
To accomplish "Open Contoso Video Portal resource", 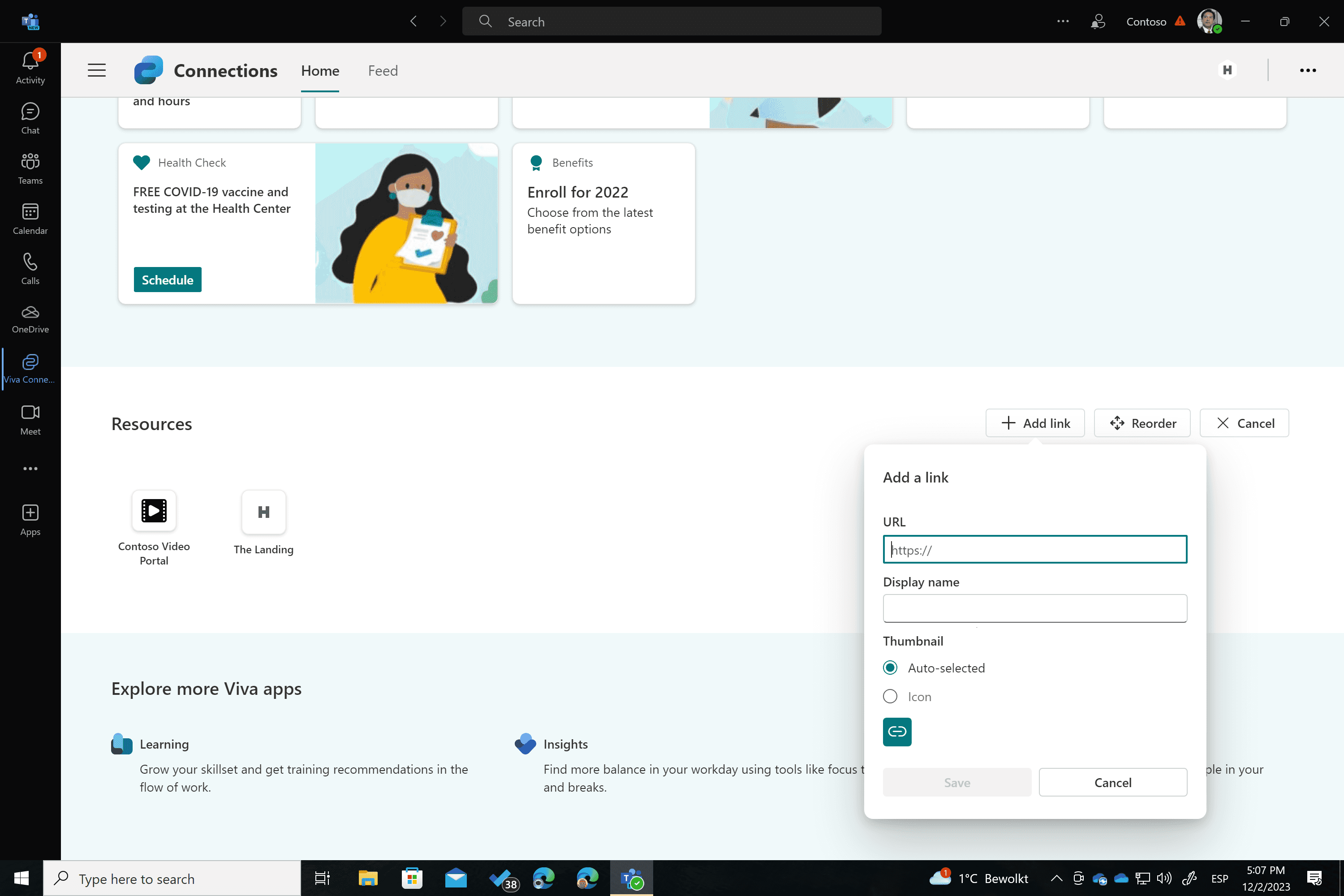I will click(154, 529).
